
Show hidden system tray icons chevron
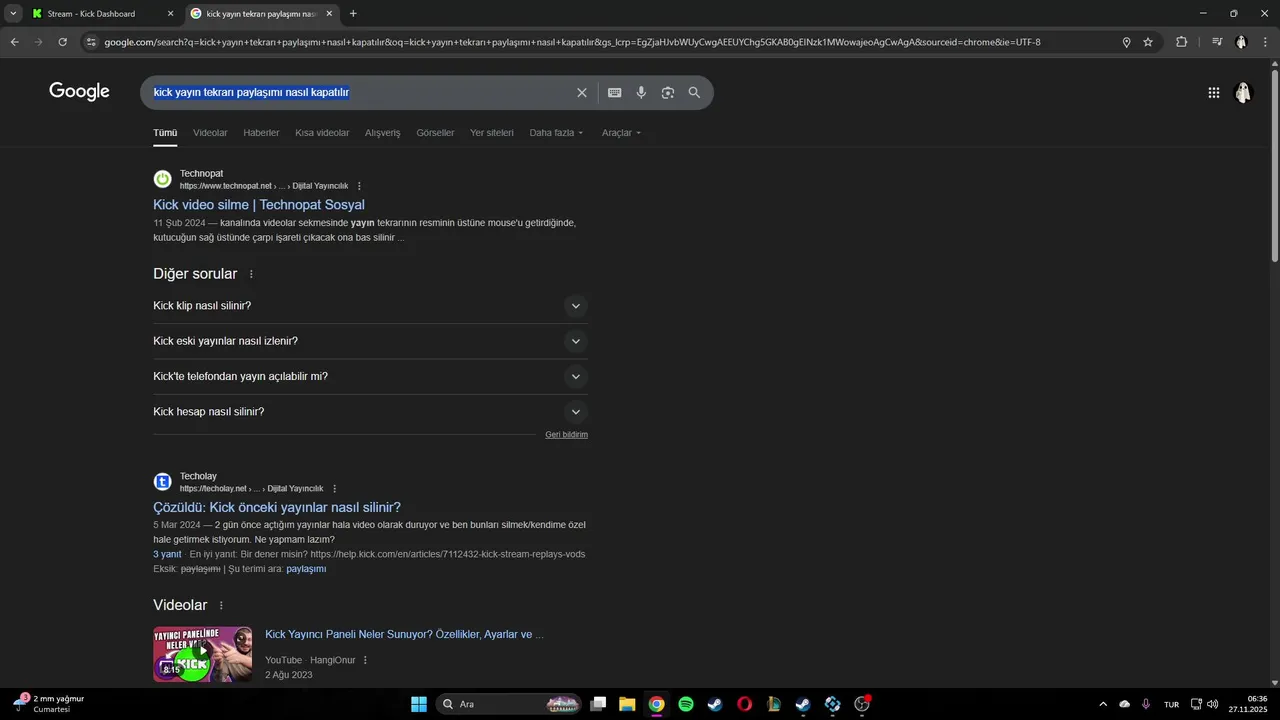[1103, 704]
